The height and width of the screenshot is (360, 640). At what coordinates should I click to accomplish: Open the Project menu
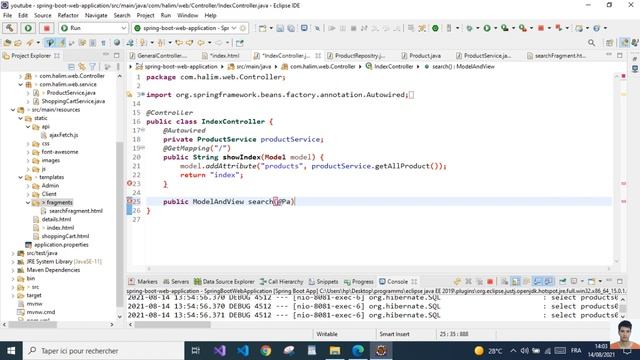145,15
